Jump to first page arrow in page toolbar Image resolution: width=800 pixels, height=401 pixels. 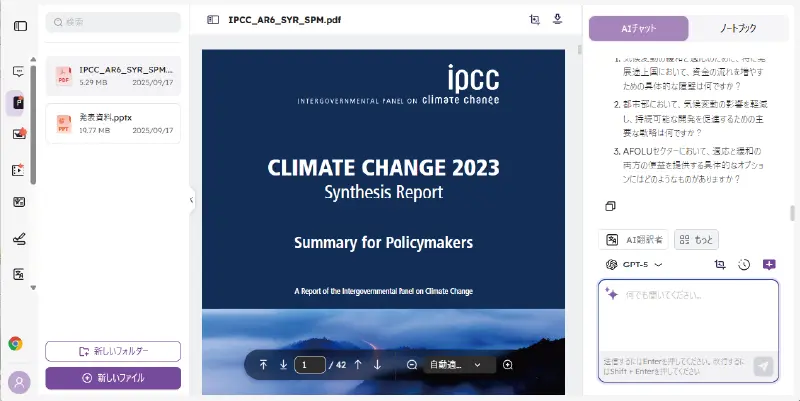[x=263, y=365]
